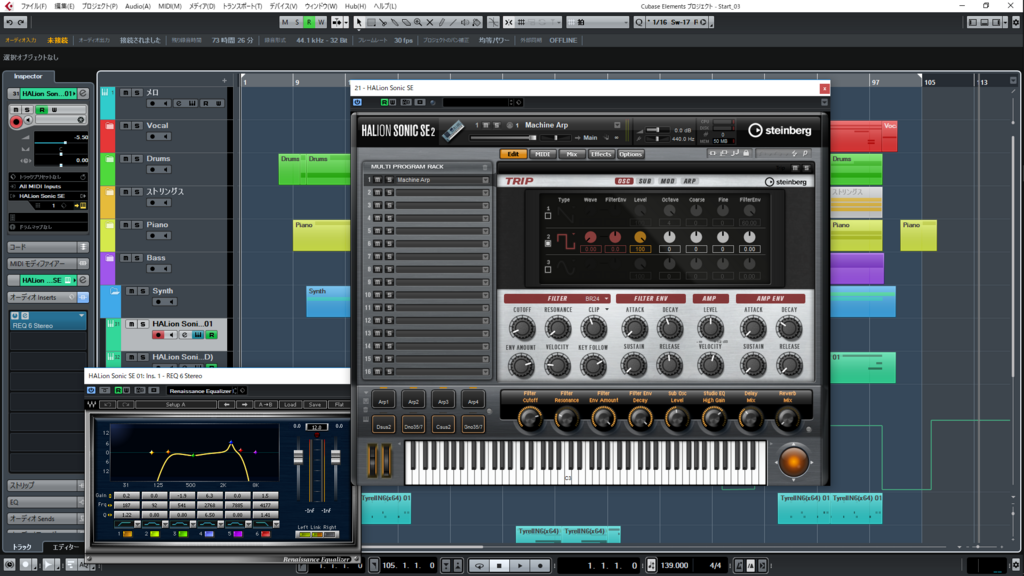Screen dimensions: 1024x576
Task: Click the edit-instrument icon in Inspector header
Action: (x=83, y=93)
